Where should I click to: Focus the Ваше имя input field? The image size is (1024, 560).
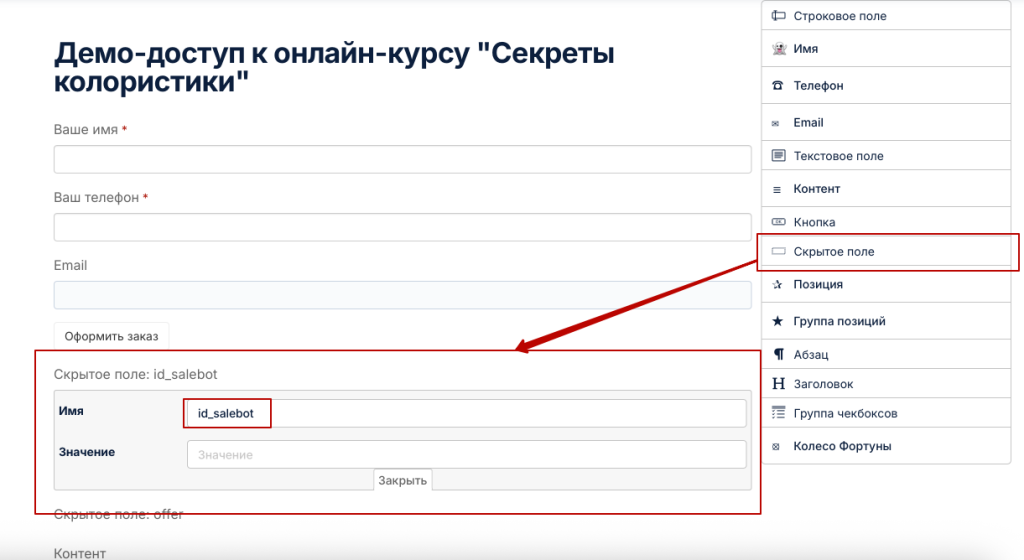pyautogui.click(x=402, y=159)
